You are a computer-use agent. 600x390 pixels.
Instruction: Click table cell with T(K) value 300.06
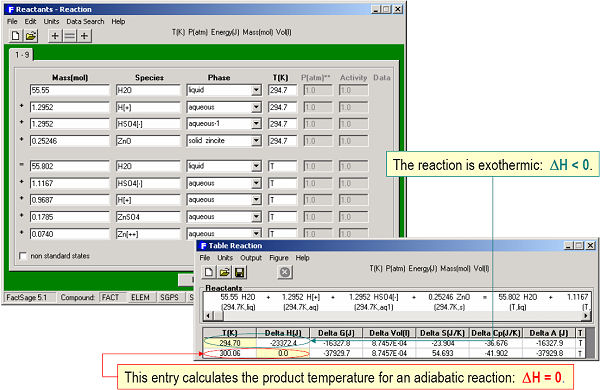(x=230, y=353)
